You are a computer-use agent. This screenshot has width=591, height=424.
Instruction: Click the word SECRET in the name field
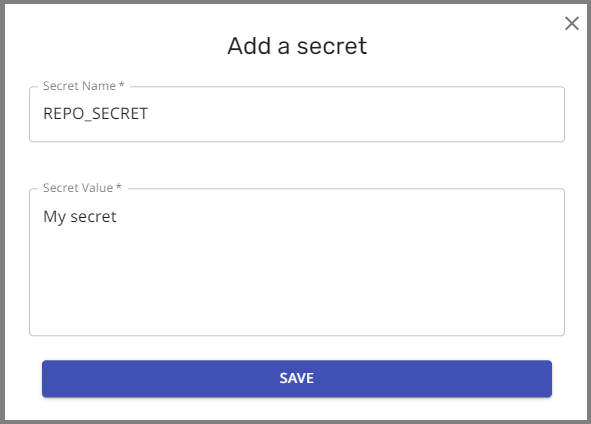[x=120, y=114]
